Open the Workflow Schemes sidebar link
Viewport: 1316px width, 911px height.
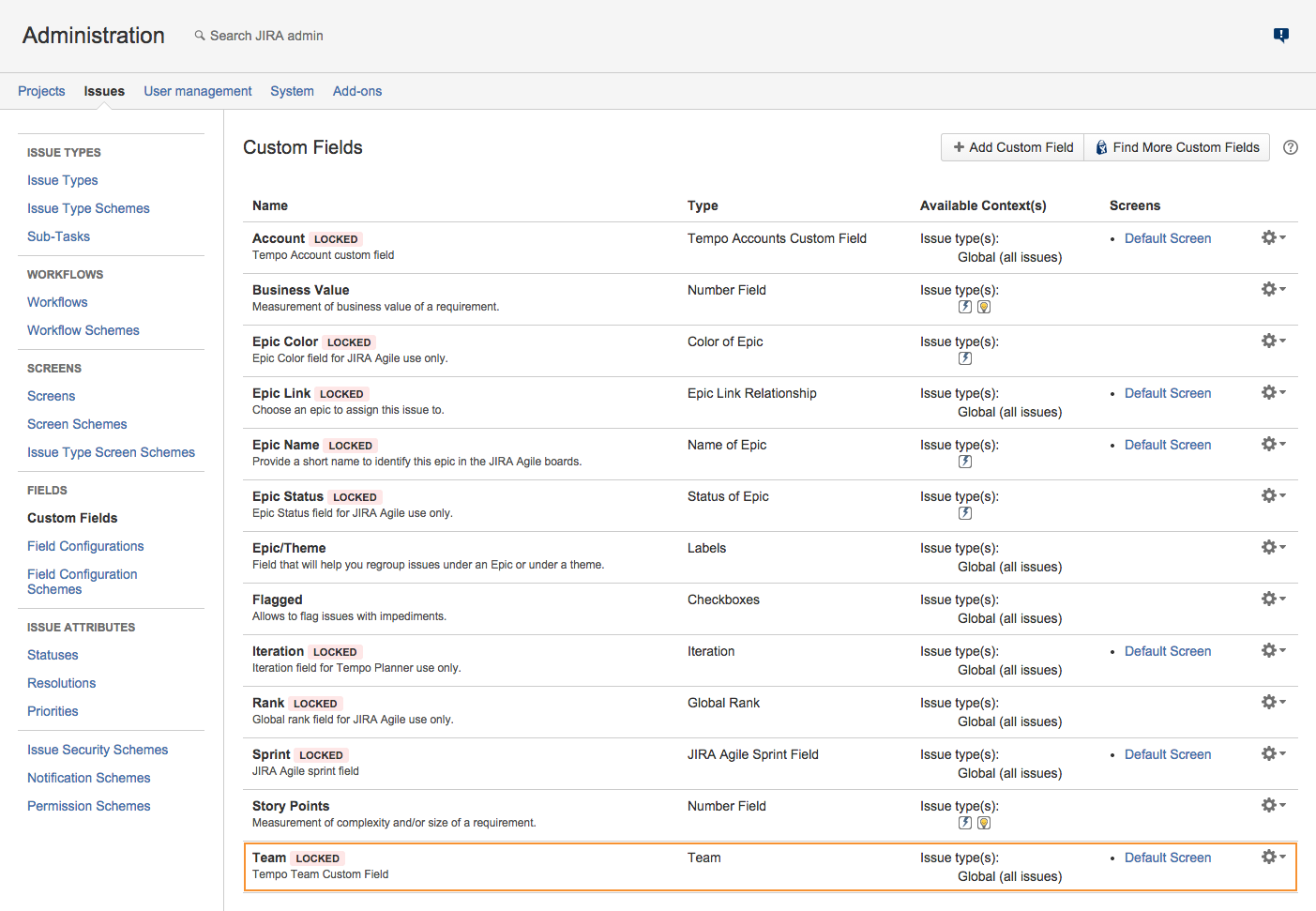[x=83, y=330]
